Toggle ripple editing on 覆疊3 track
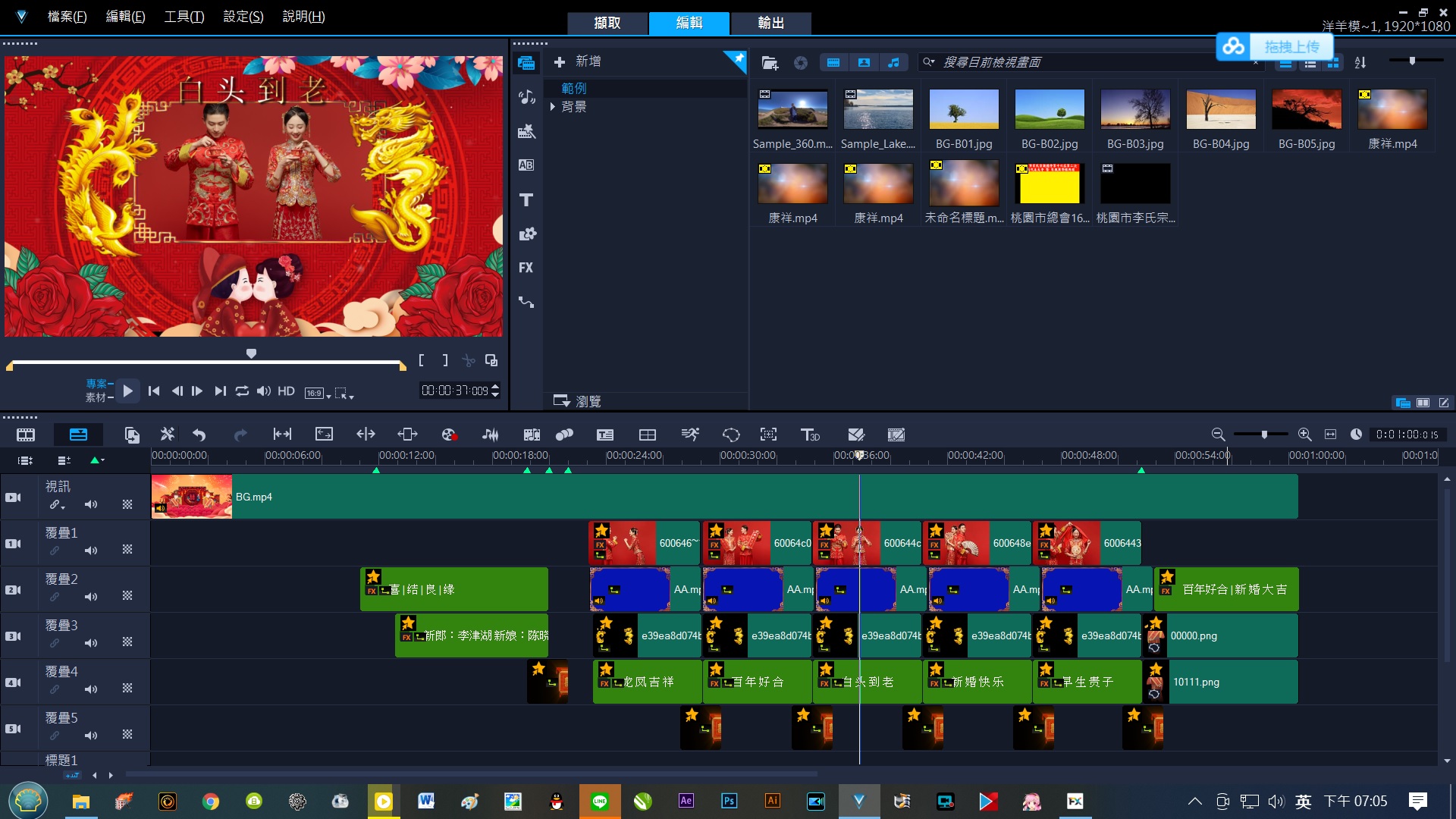The width and height of the screenshot is (1456, 819). 55,643
